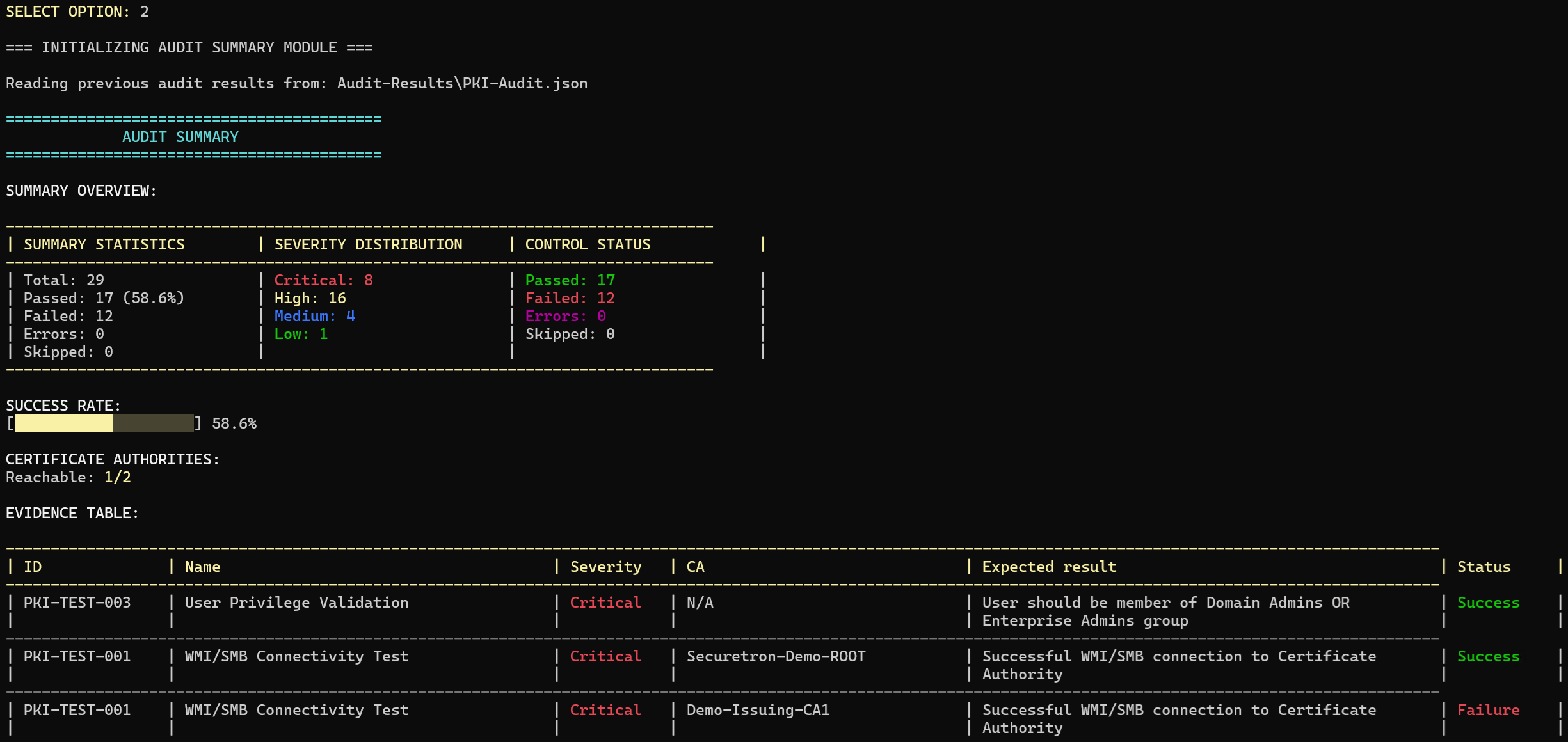Screen dimensions: 1568x742
Task: Click the 'EVIDENCE TABLE:' heading
Action: 72,513
